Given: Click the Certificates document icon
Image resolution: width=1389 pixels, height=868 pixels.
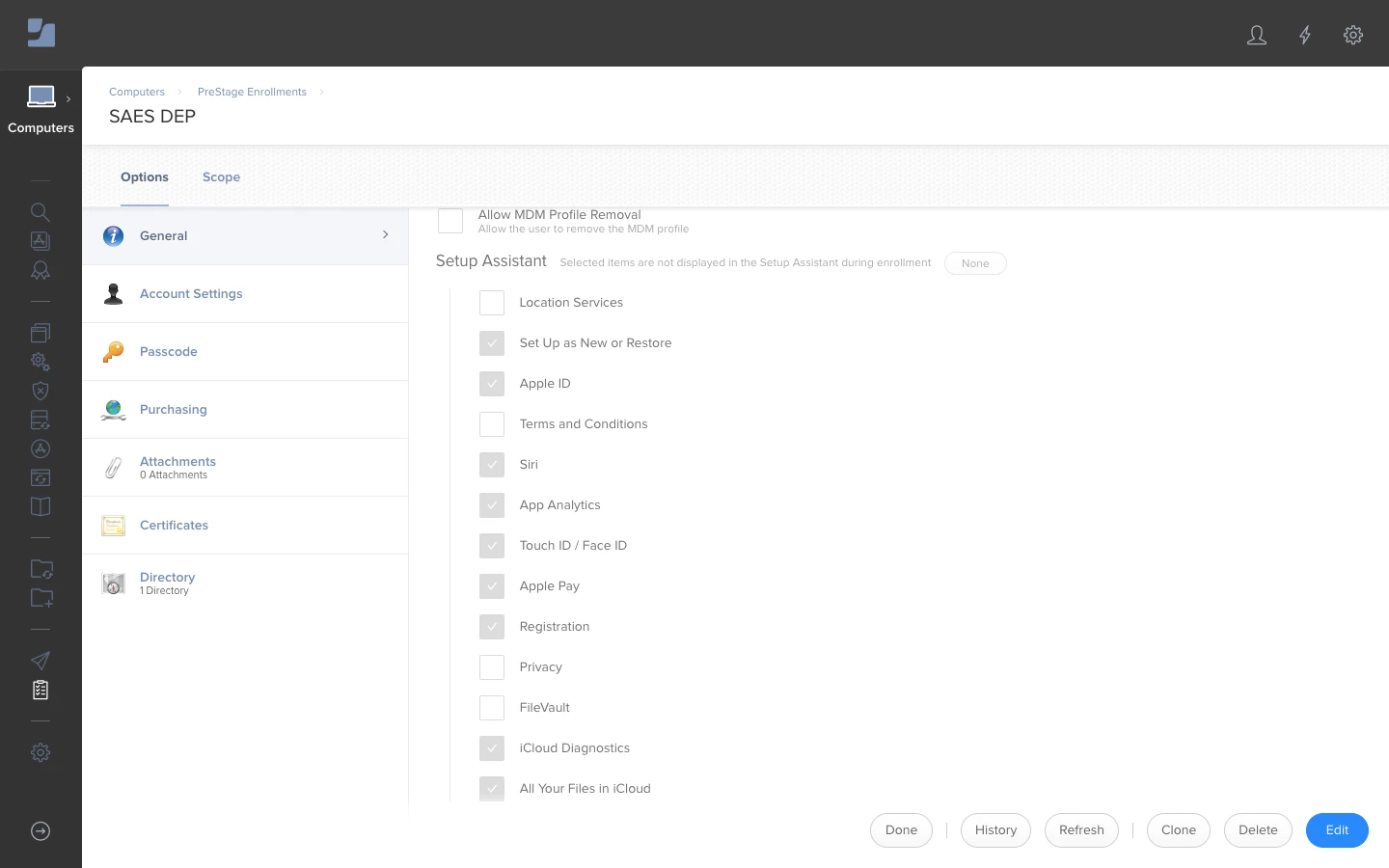Looking at the screenshot, I should click(x=113, y=526).
